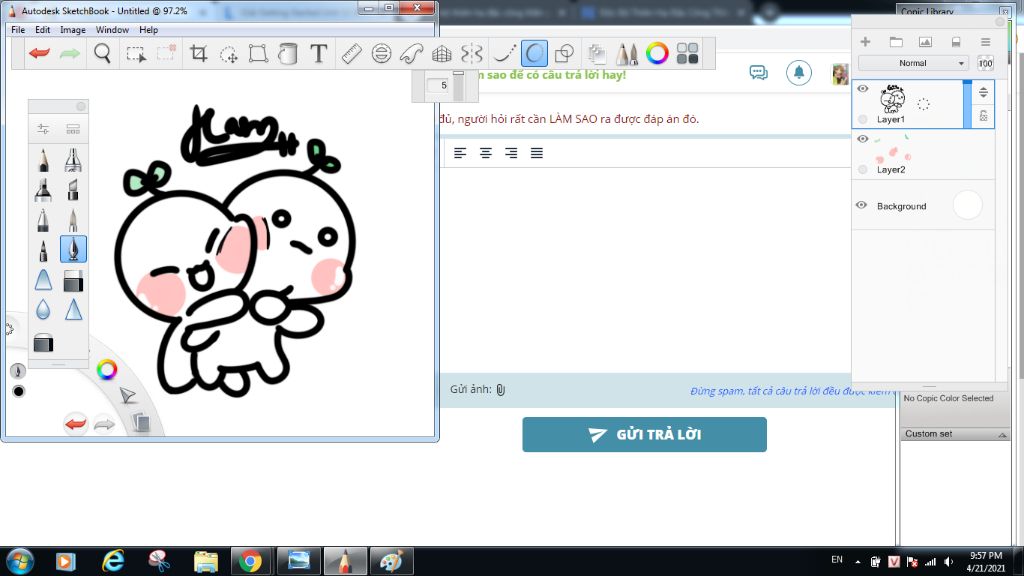Select the Steady Stroke tool
Image resolution: width=1024 pixels, height=576 pixels.
coord(504,54)
